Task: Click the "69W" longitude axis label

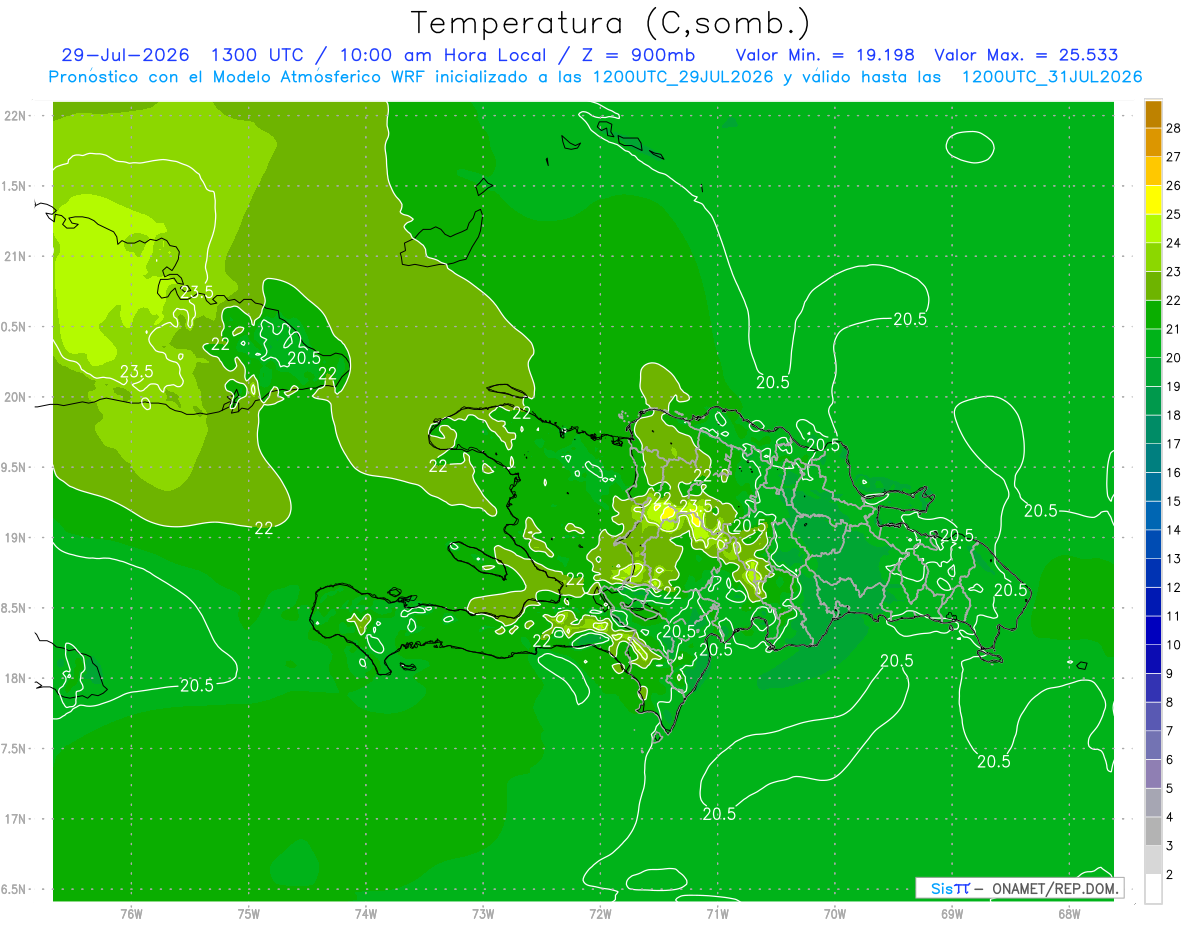Action: pyautogui.click(x=952, y=913)
